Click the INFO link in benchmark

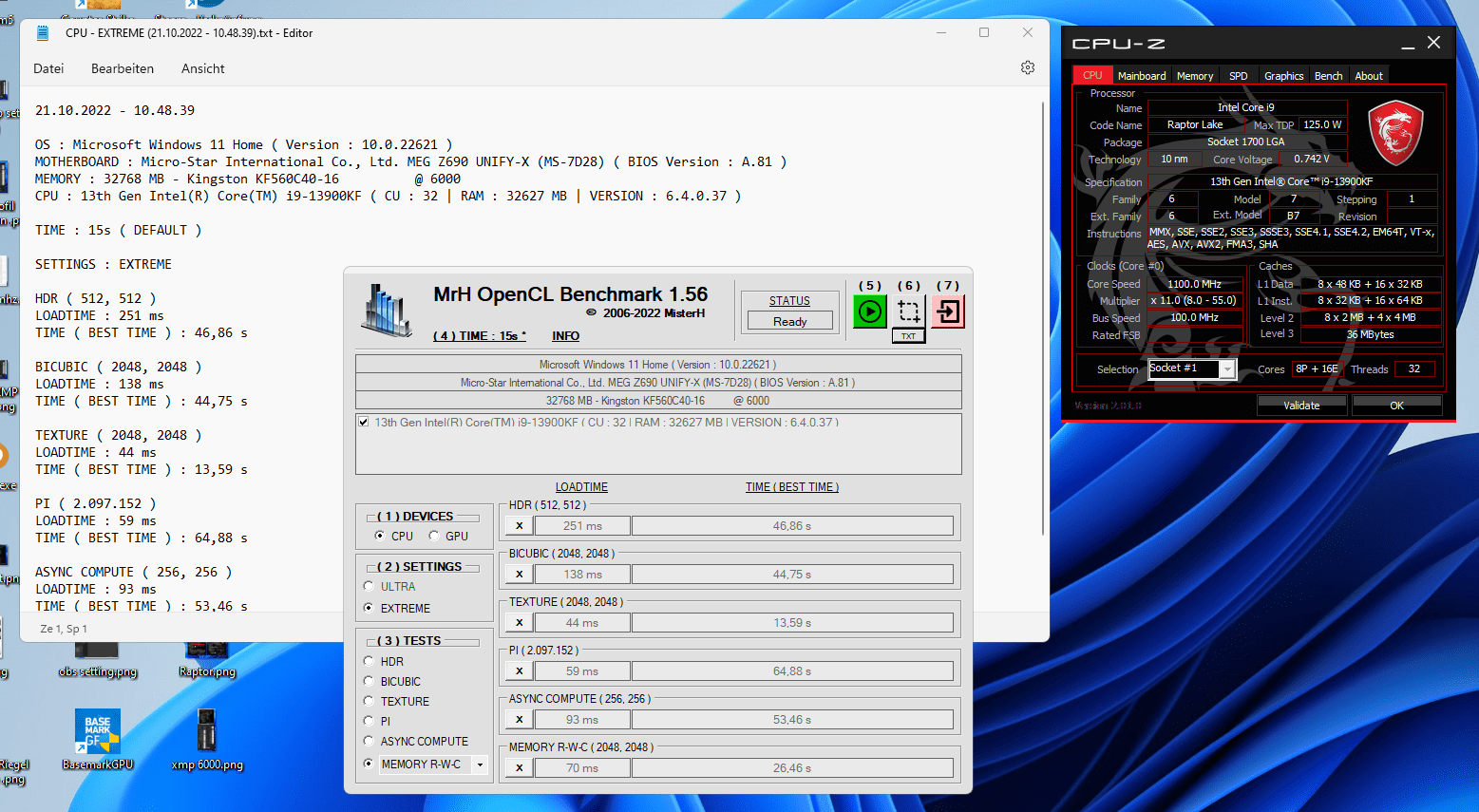click(565, 336)
